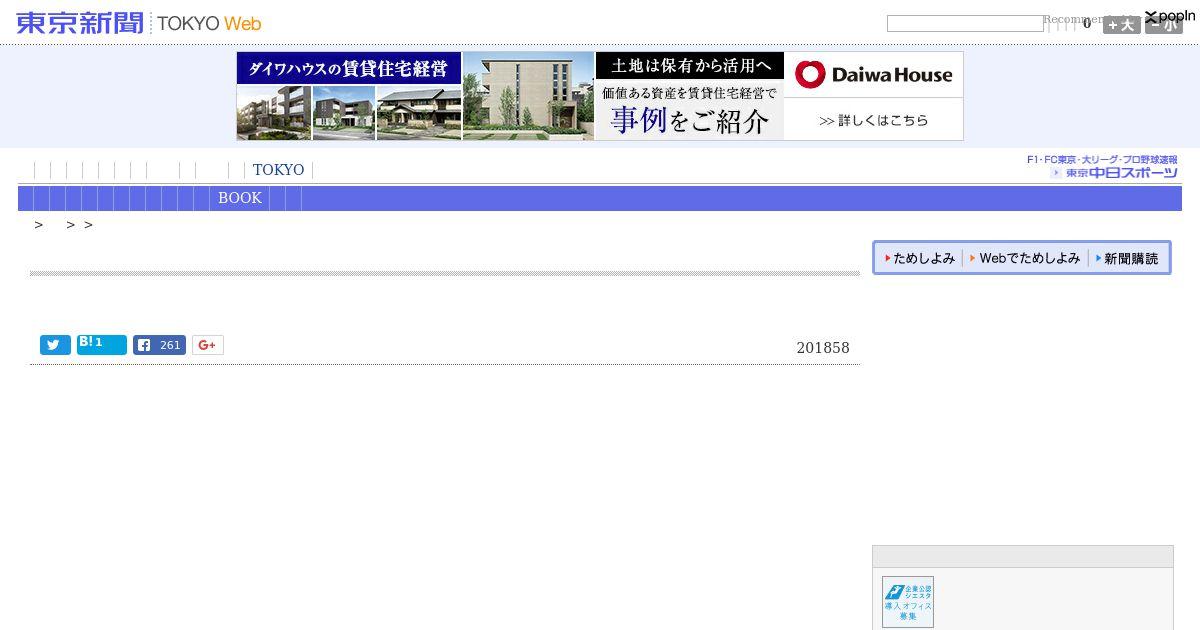Click 新聞購読 subscription link
Image resolution: width=1200 pixels, height=630 pixels.
[1127, 258]
